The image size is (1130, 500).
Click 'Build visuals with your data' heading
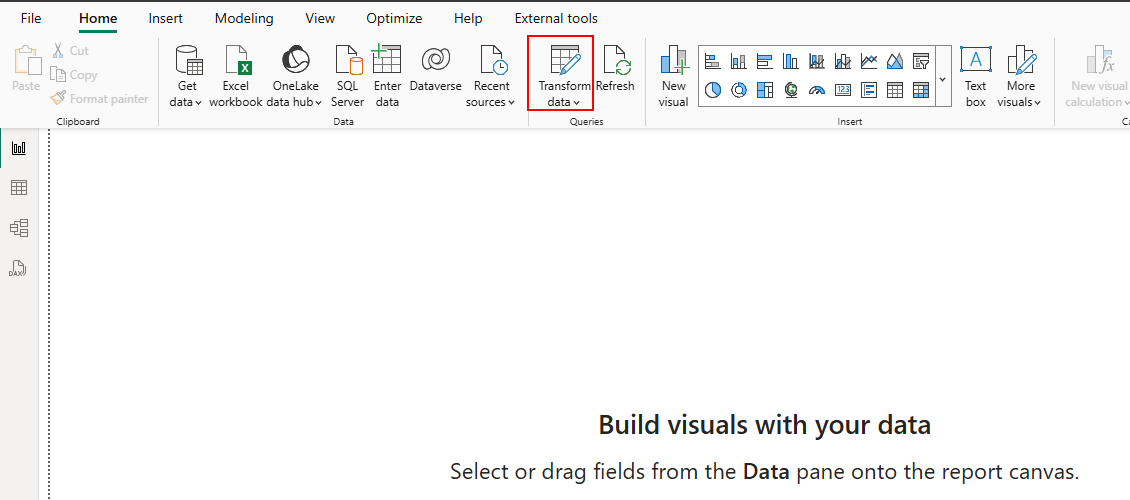765,425
